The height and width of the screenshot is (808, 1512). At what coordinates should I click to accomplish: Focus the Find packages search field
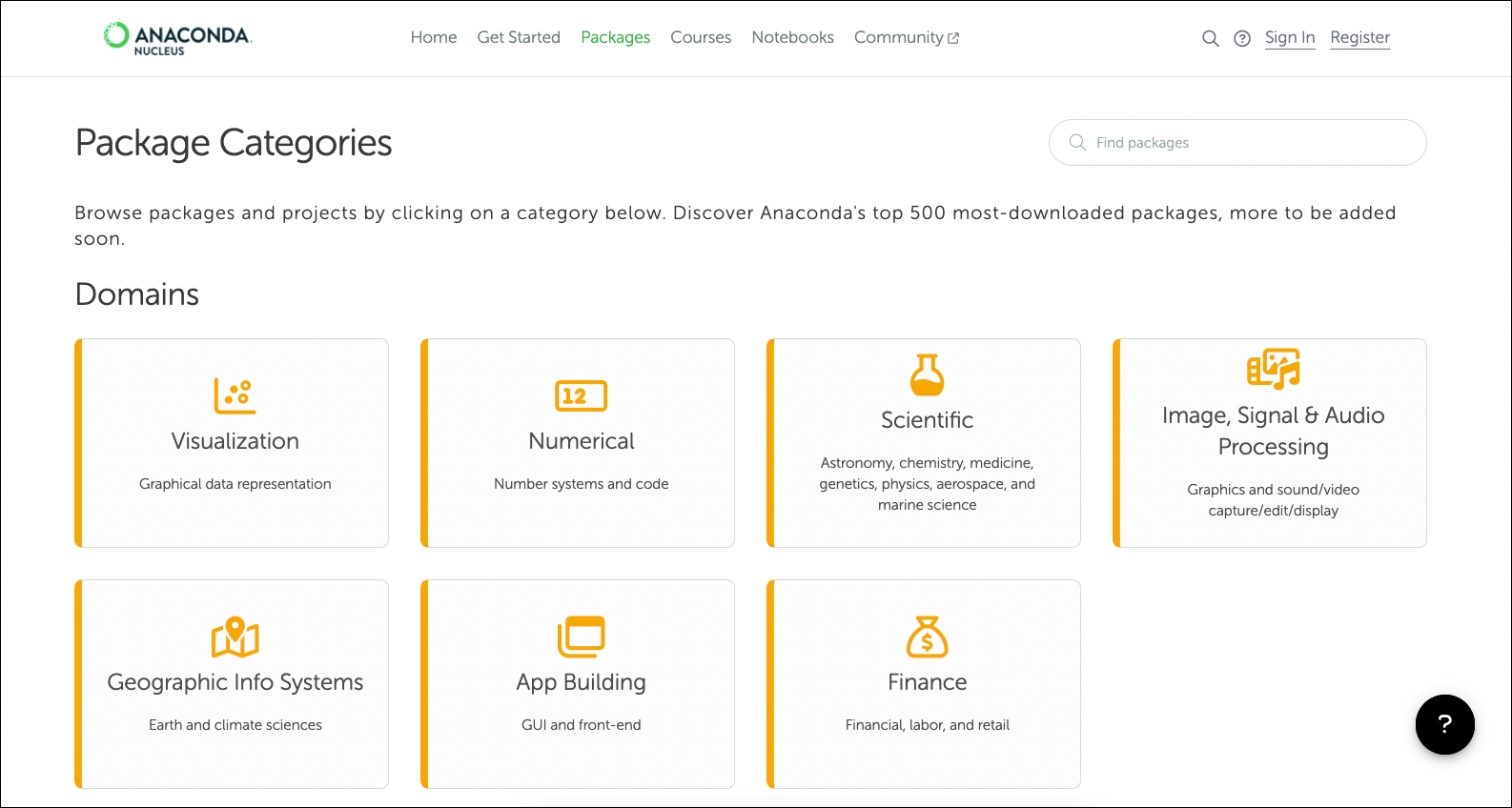[1249, 142]
